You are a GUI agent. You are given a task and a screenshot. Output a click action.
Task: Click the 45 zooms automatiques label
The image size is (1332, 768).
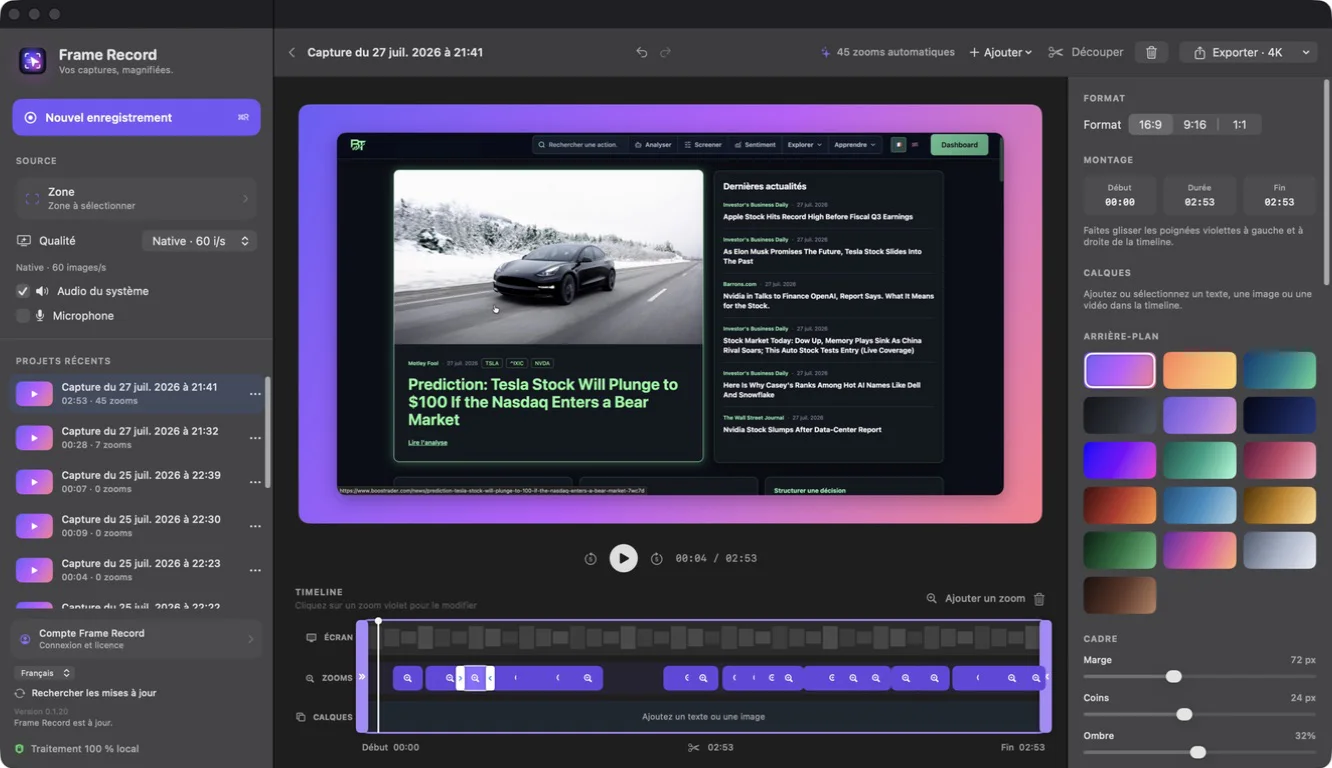tap(895, 52)
